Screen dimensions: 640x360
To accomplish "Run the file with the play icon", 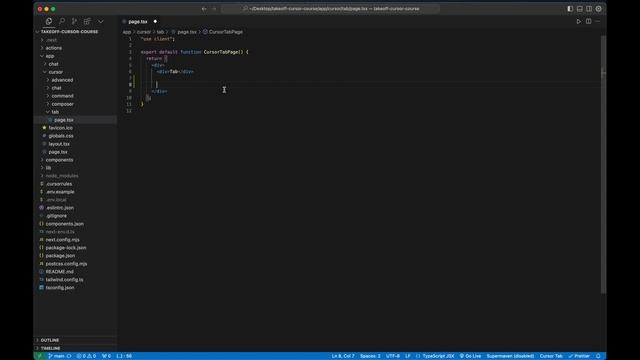I will tap(578, 21).
